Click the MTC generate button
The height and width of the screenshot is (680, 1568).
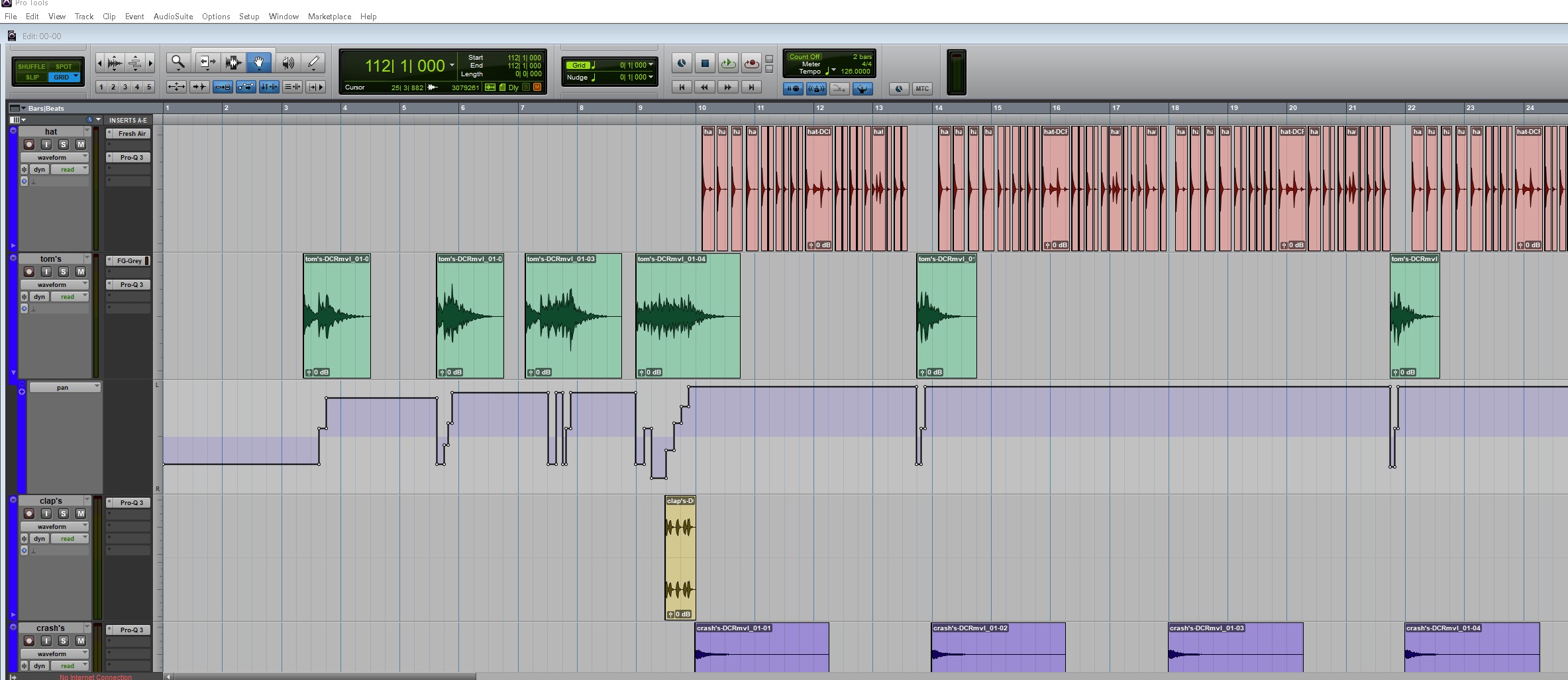click(x=922, y=88)
